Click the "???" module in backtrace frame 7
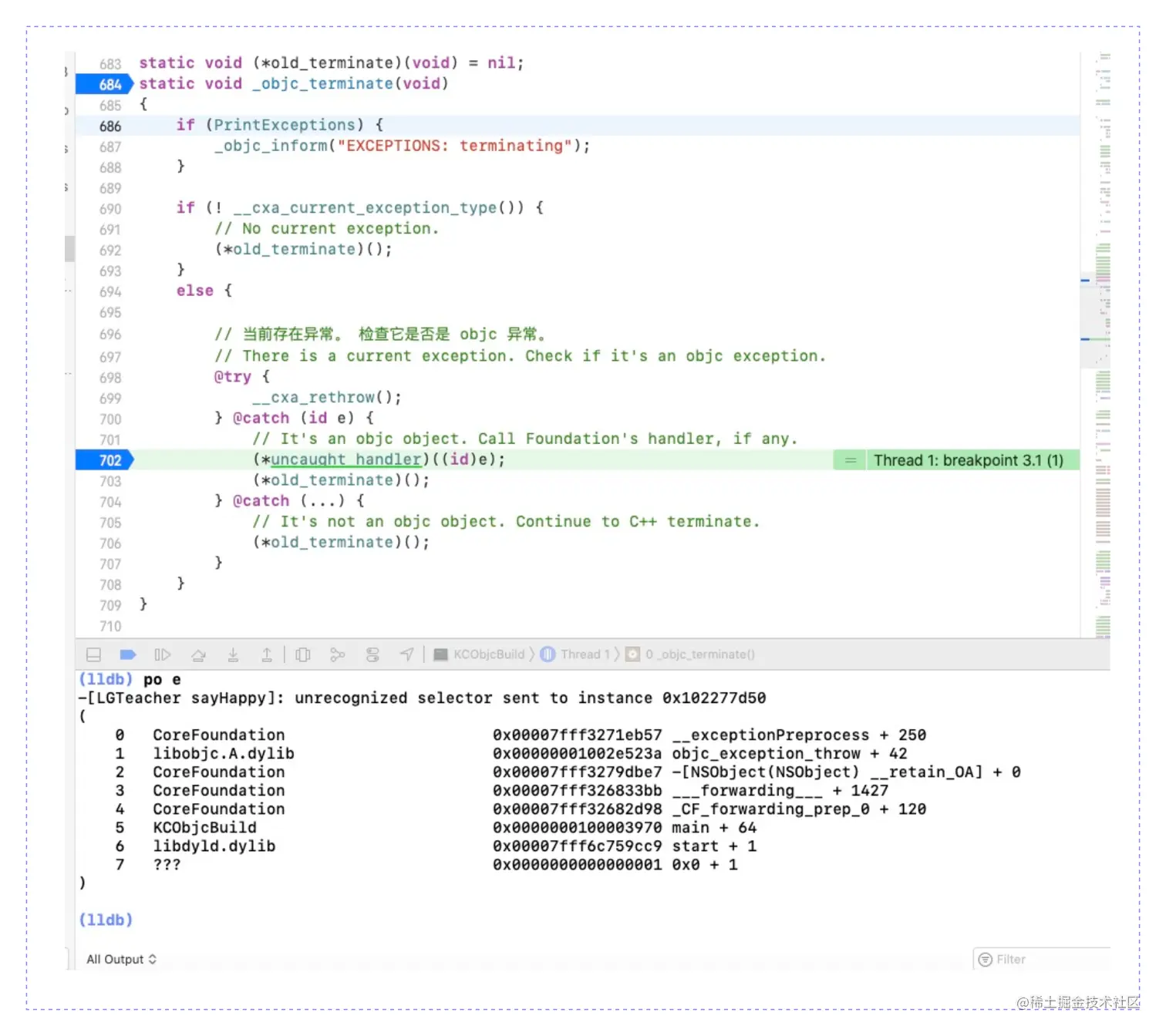 (x=167, y=864)
